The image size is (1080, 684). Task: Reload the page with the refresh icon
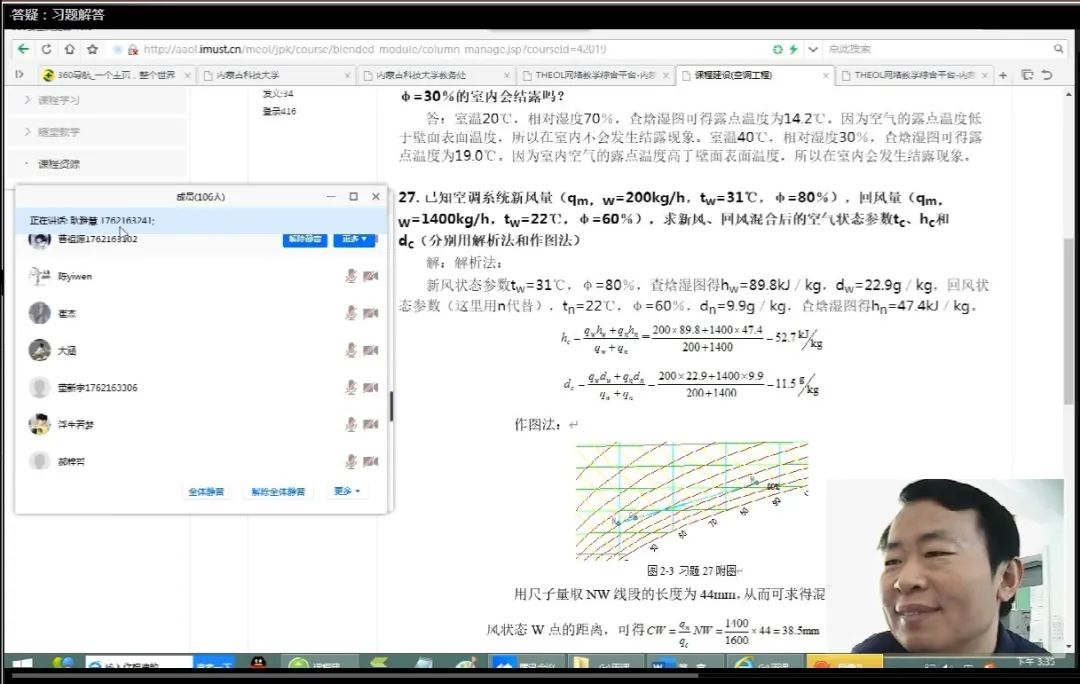point(46,49)
